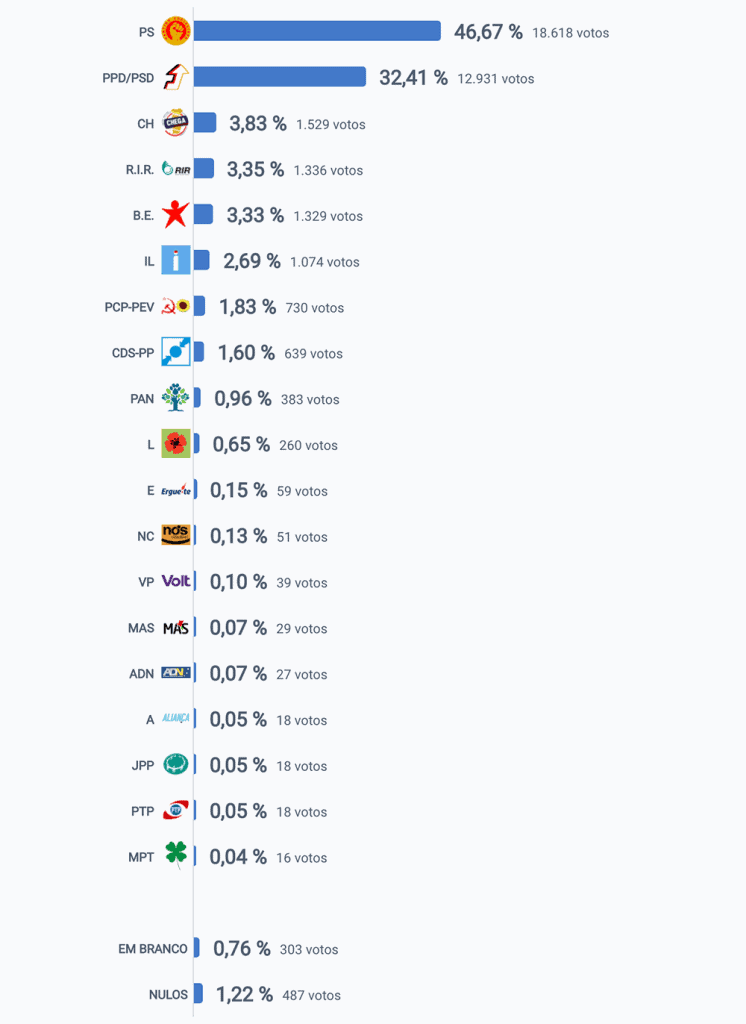Click the ADN blue party logo
This screenshot has width=746, height=1024.
[x=176, y=672]
